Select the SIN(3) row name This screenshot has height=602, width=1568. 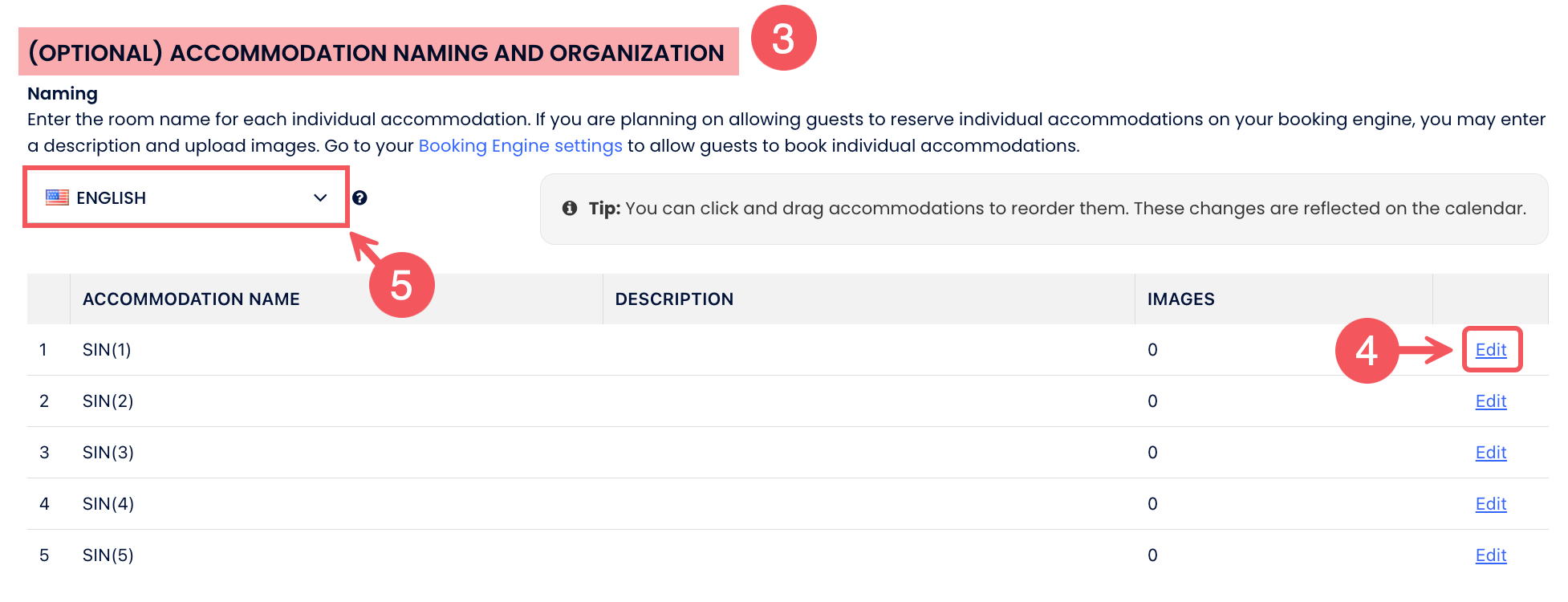(x=108, y=453)
